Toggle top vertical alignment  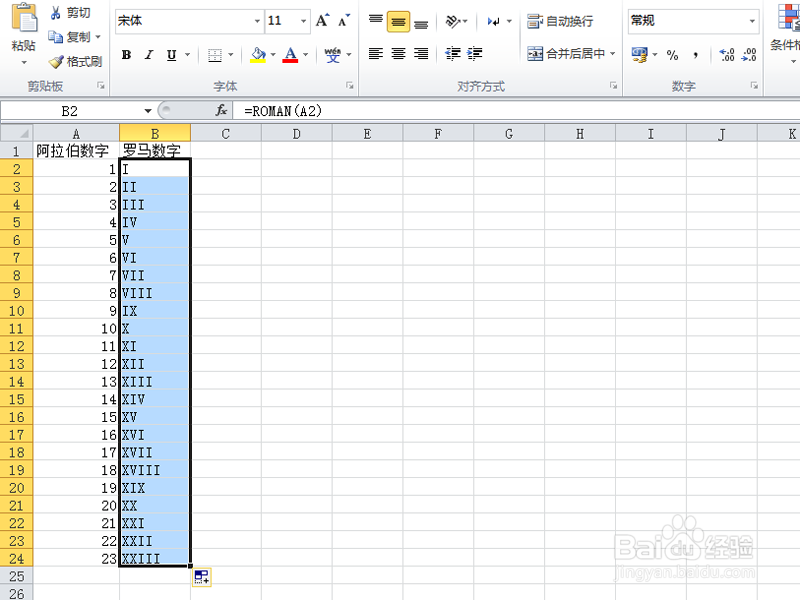coord(376,21)
